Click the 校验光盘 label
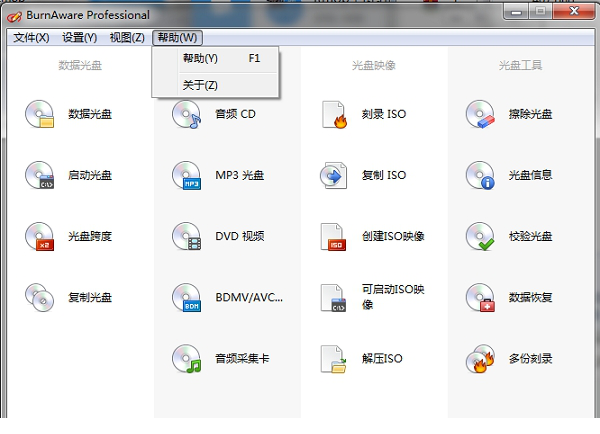 coord(530,236)
